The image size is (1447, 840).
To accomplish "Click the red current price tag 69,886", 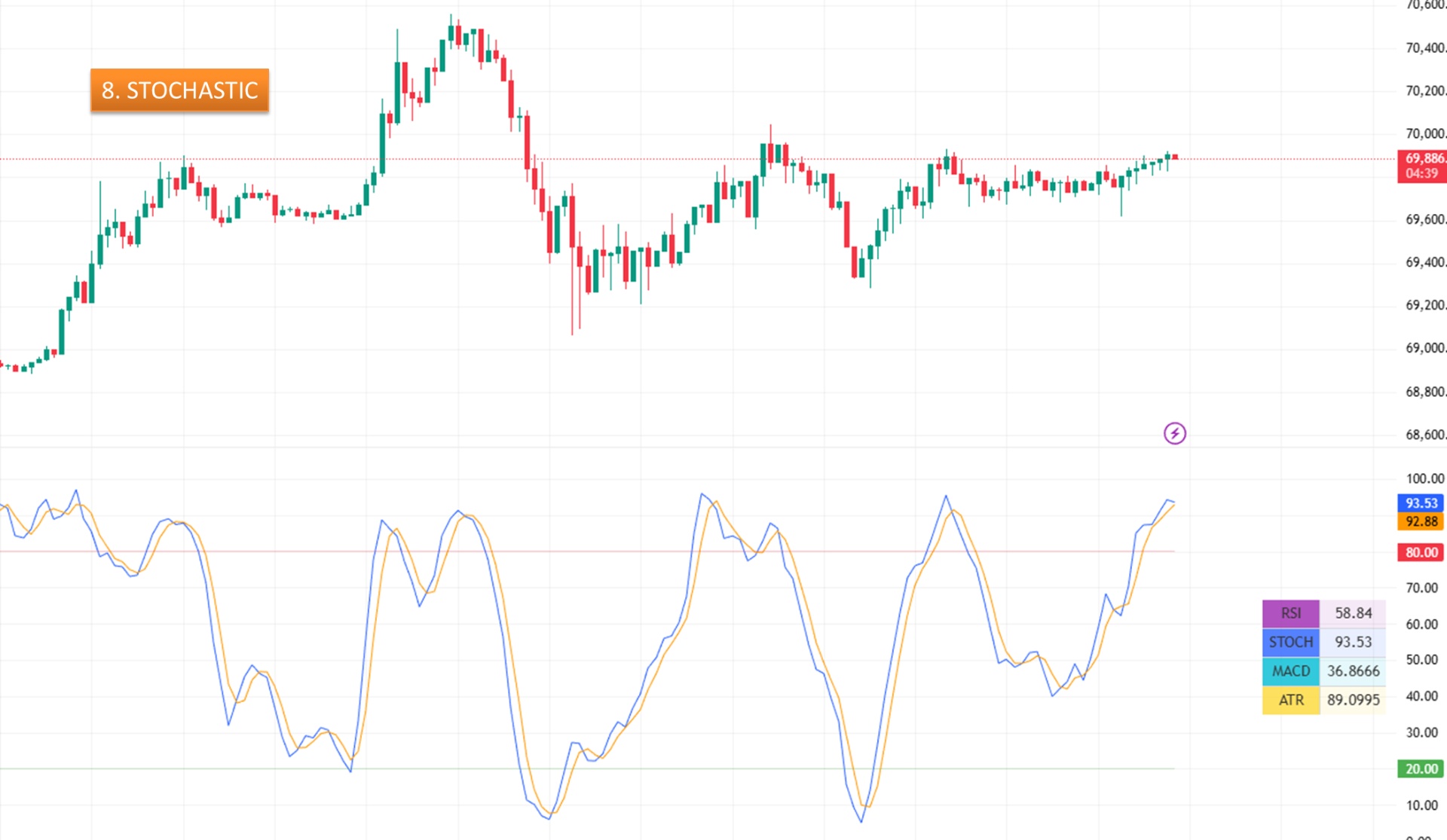I will (x=1422, y=158).
